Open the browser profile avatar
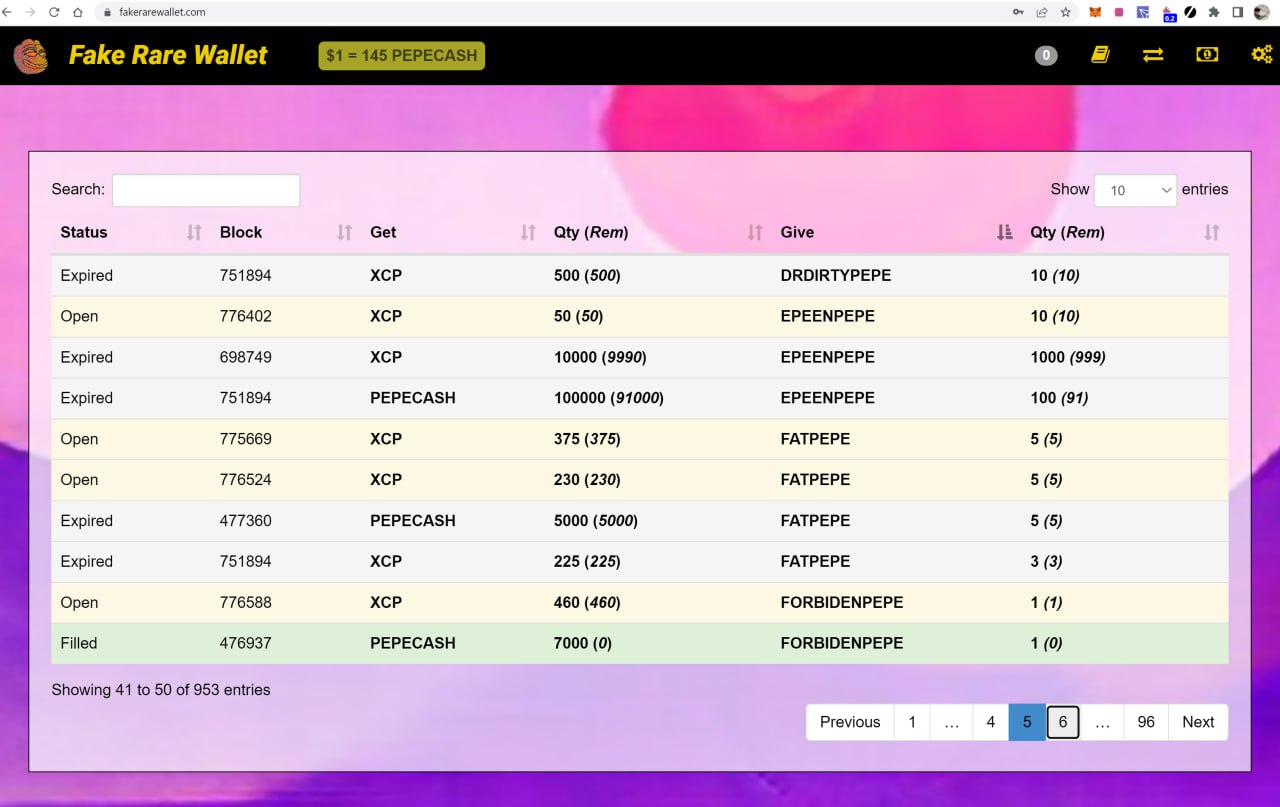 pos(1262,12)
